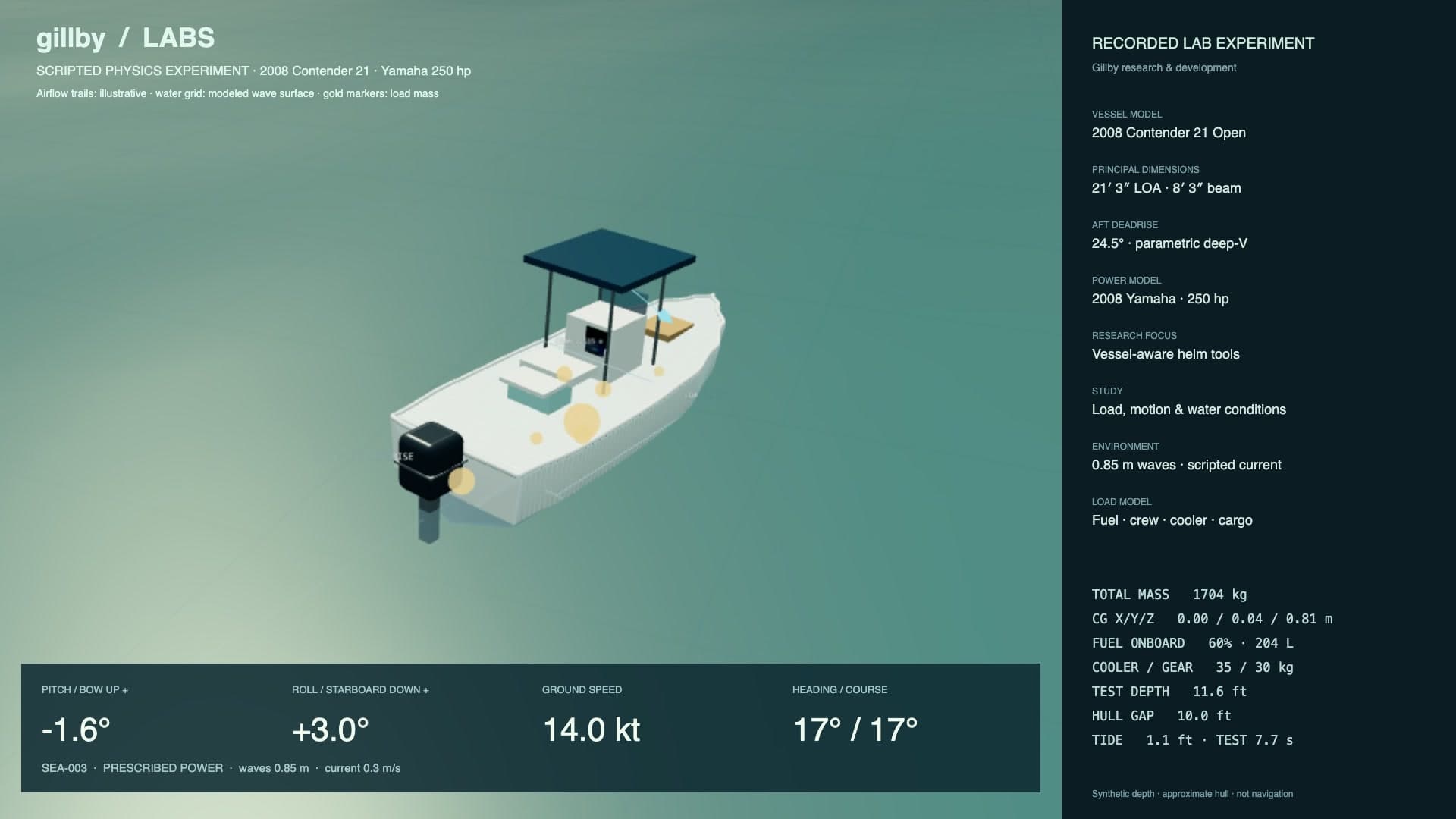Click the cyan marker near the bow

[x=665, y=315]
